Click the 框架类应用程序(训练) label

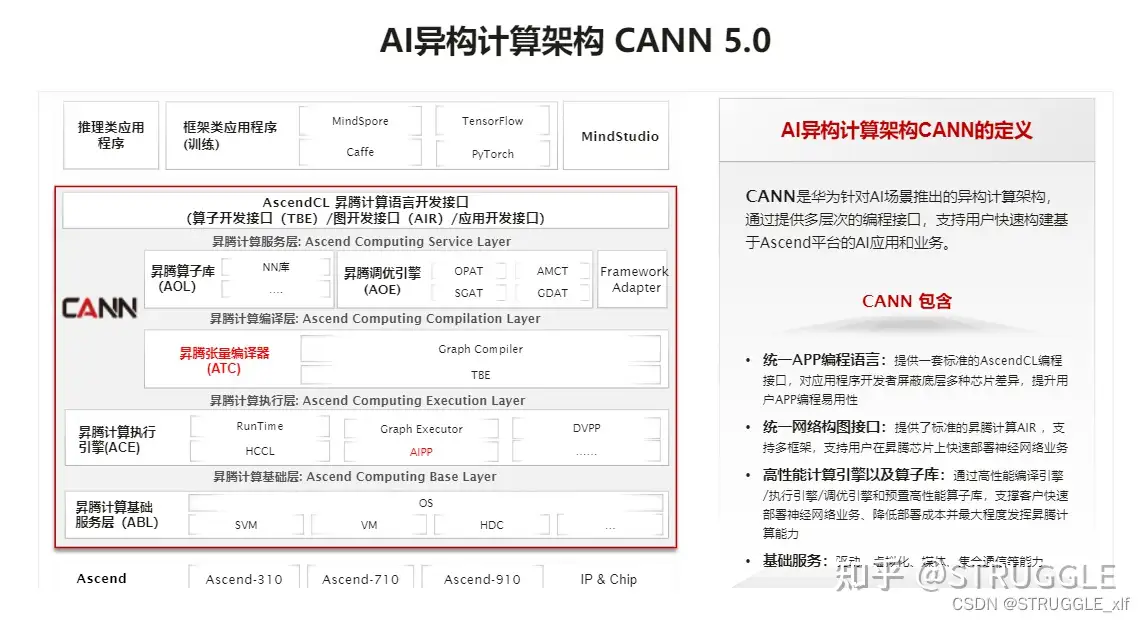pyautogui.click(x=229, y=136)
